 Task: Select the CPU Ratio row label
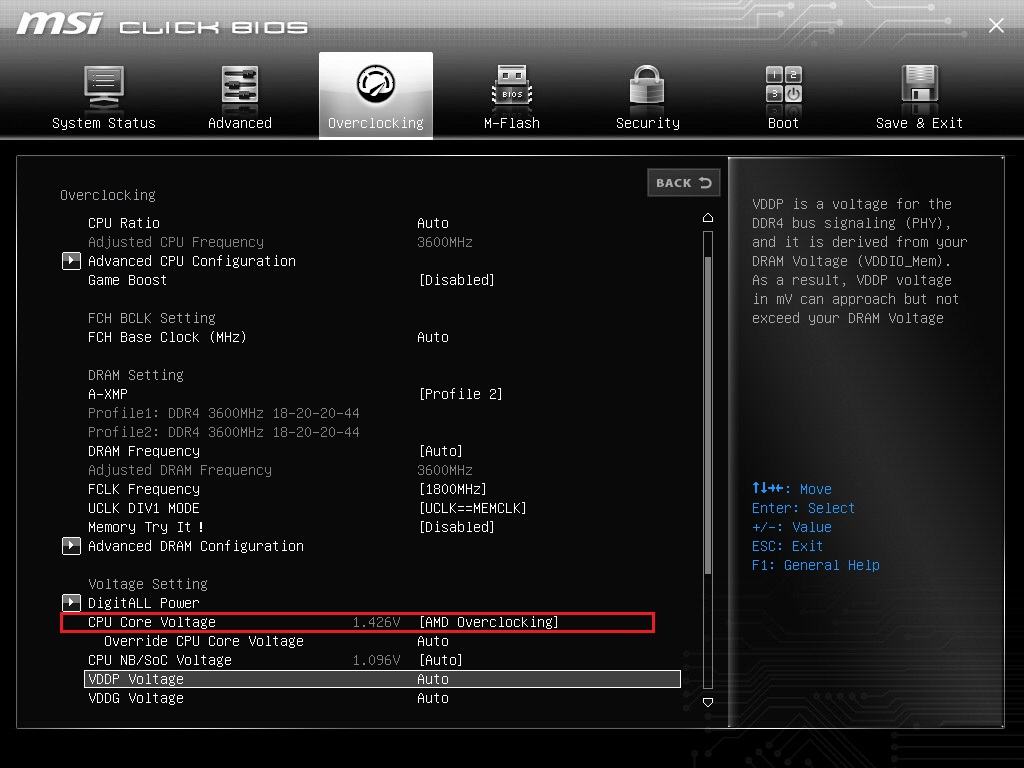click(x=123, y=223)
